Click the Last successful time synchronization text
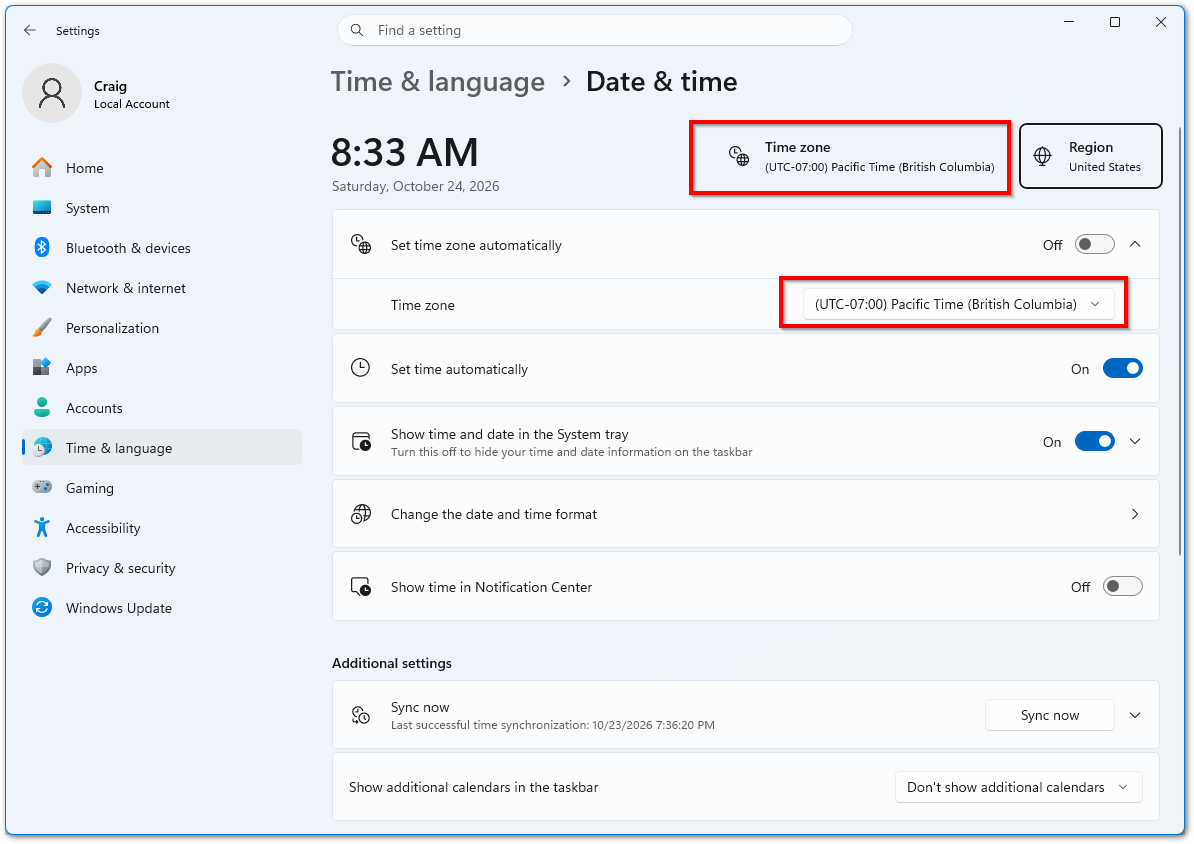The height and width of the screenshot is (844, 1194). tap(553, 725)
